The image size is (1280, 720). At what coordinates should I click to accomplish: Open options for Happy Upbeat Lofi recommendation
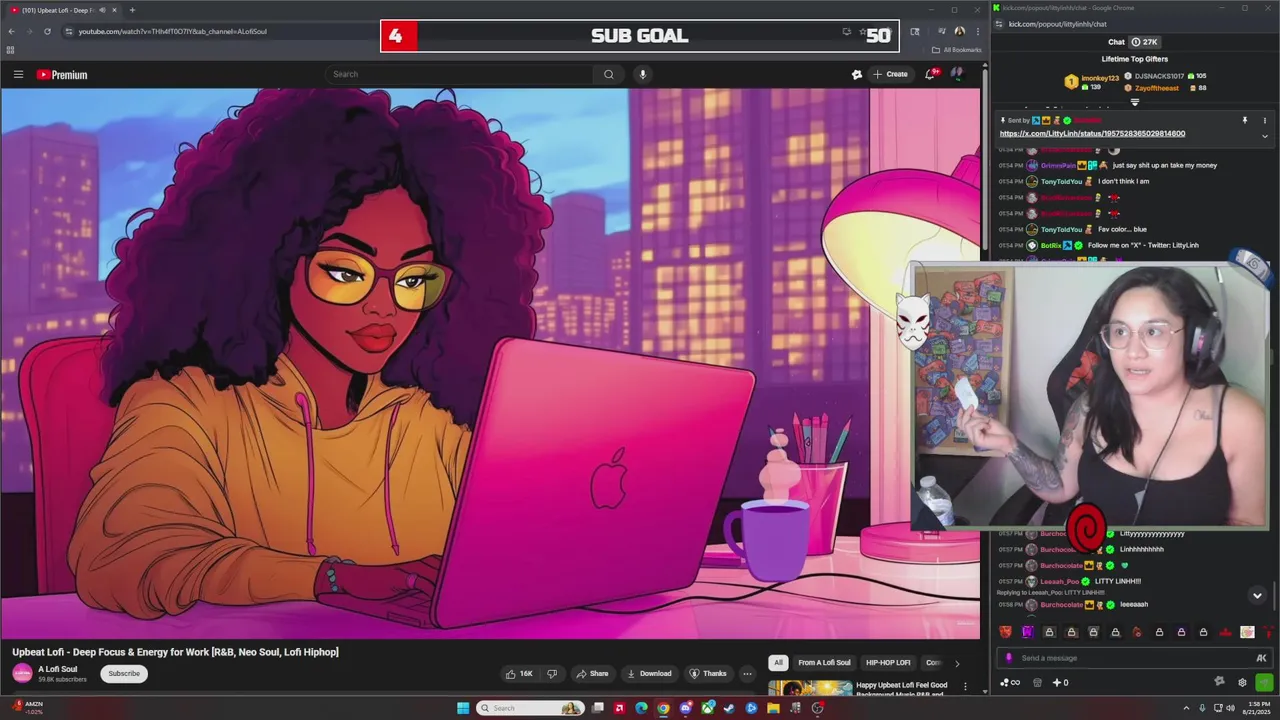click(965, 687)
